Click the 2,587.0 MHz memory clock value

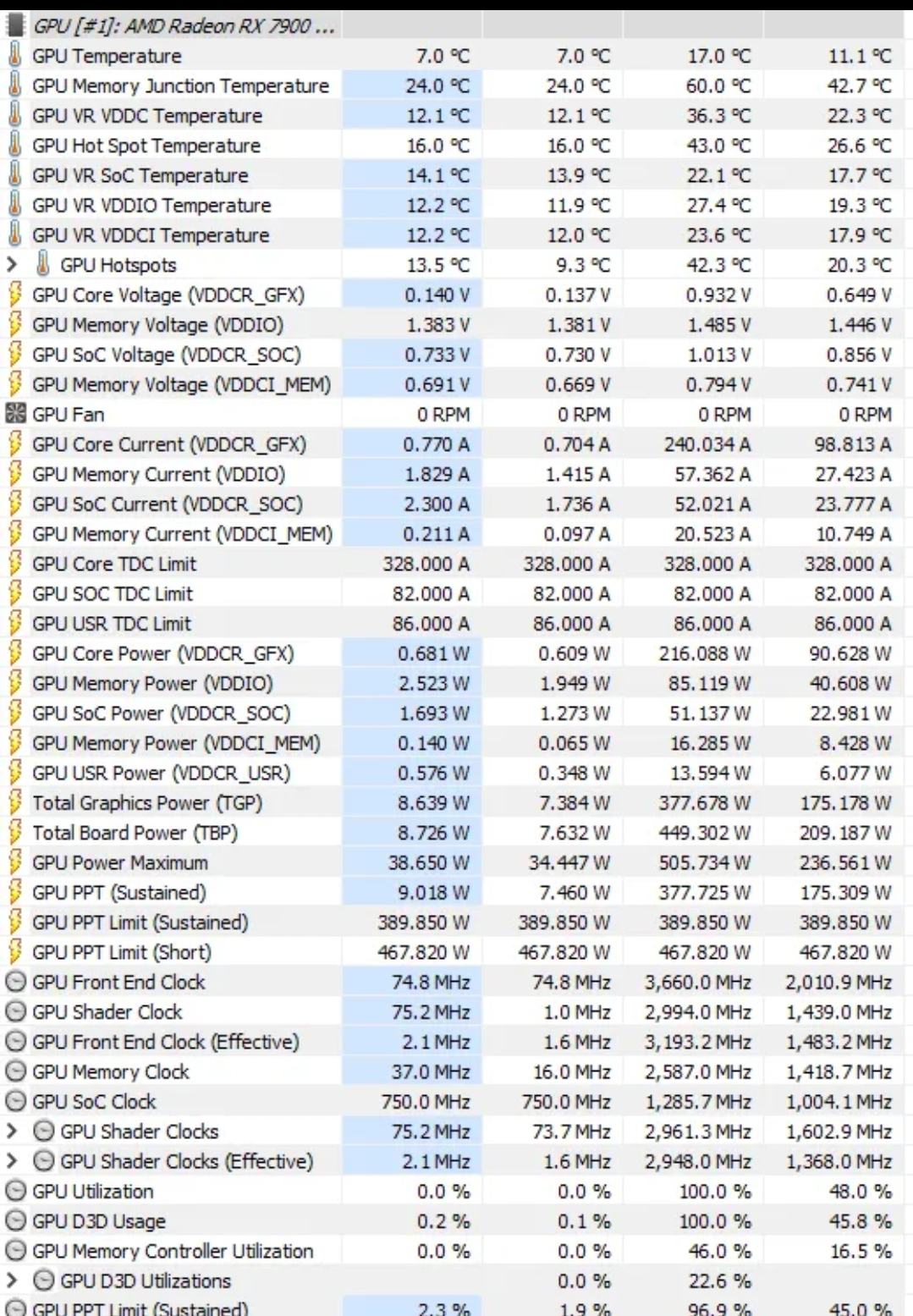coord(698,1071)
